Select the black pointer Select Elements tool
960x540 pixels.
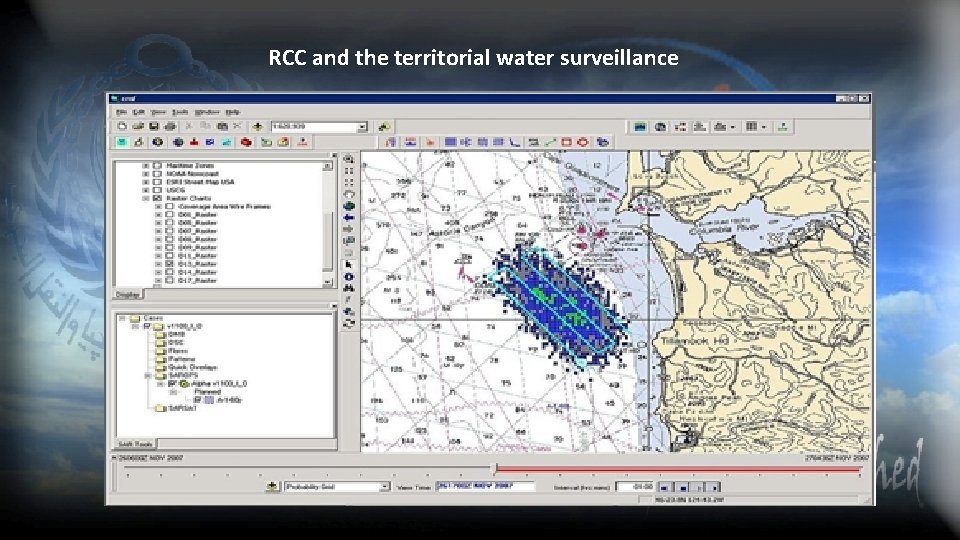(348, 264)
